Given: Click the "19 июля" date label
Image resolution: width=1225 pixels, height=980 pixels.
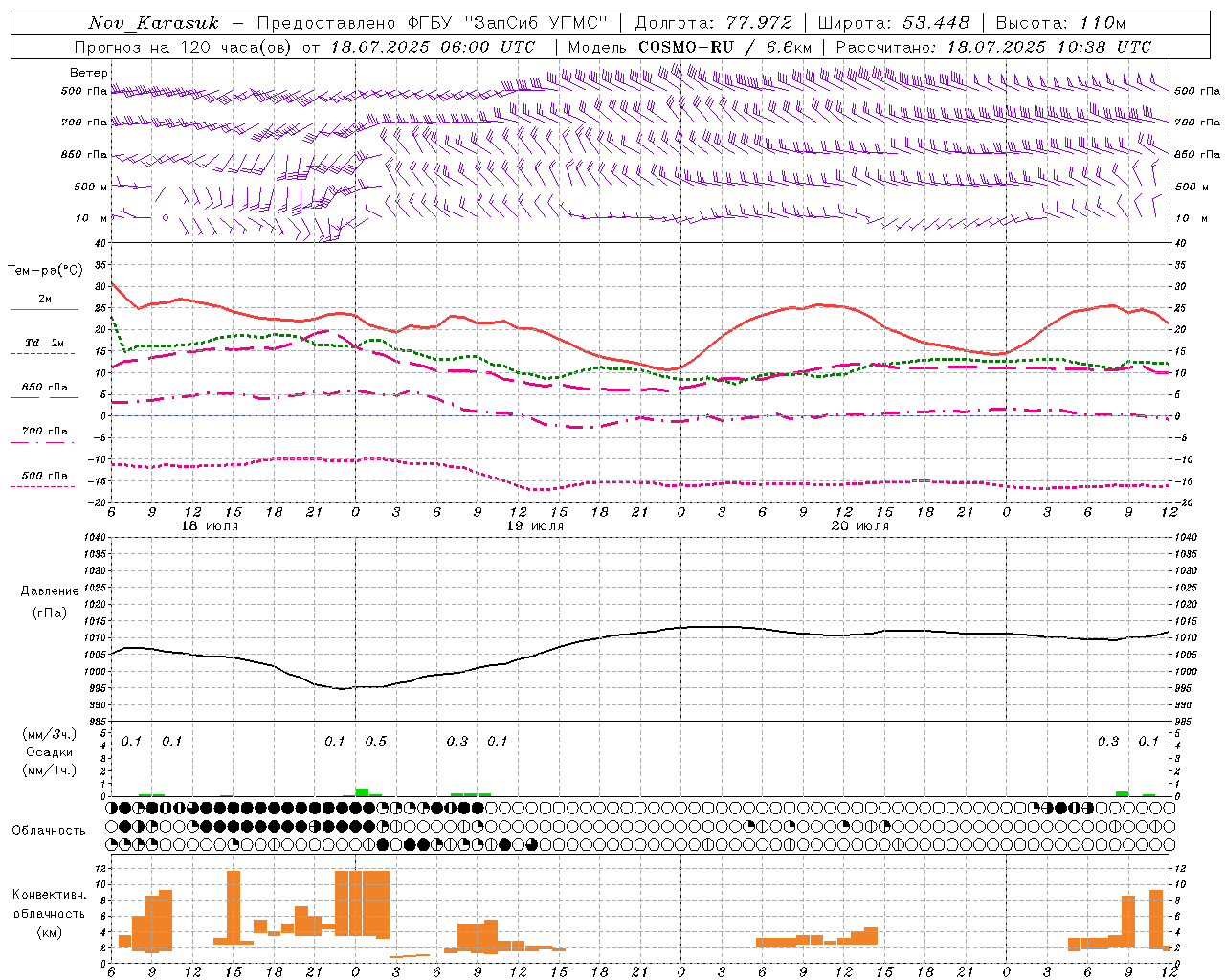Looking at the screenshot, I should click(534, 526).
